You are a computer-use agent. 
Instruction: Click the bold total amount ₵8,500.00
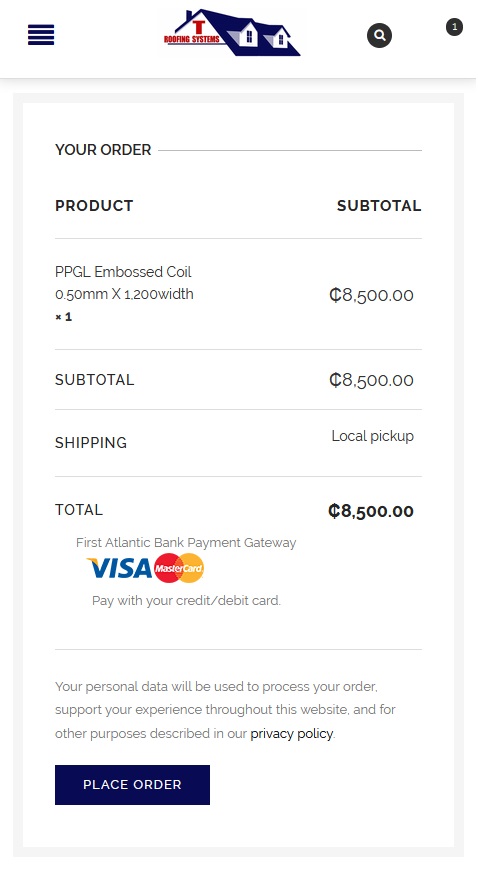pos(371,511)
